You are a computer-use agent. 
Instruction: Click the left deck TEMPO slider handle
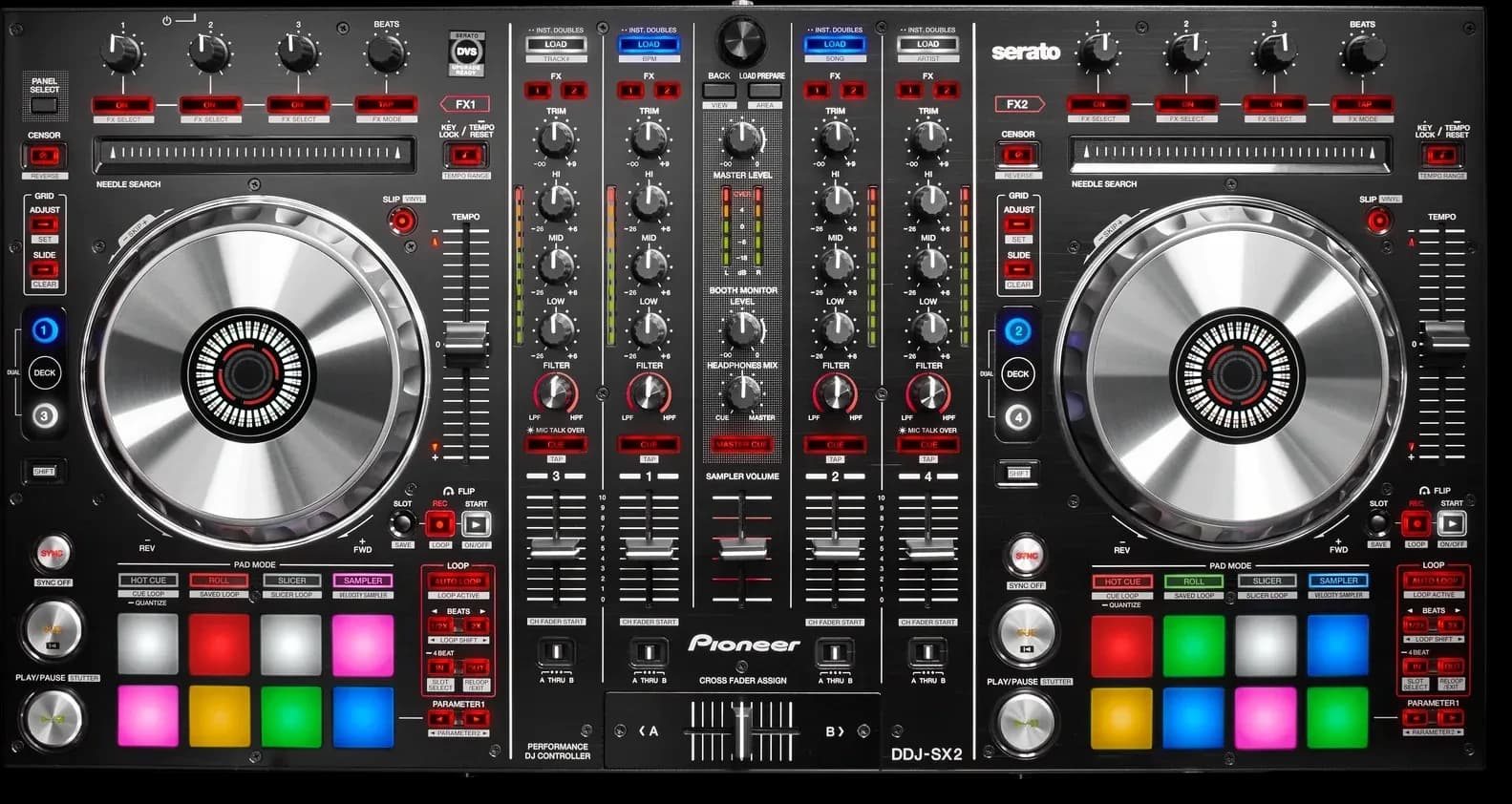465,345
